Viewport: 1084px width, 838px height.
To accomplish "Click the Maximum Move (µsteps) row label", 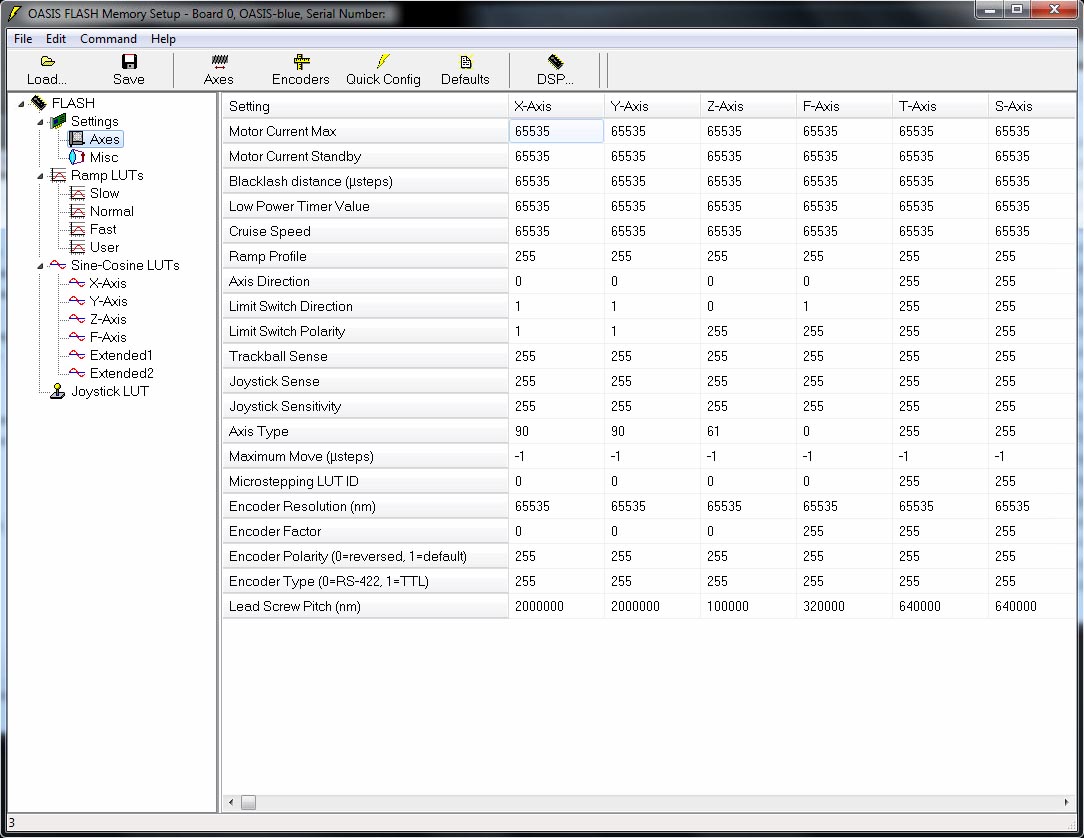I will [x=365, y=456].
